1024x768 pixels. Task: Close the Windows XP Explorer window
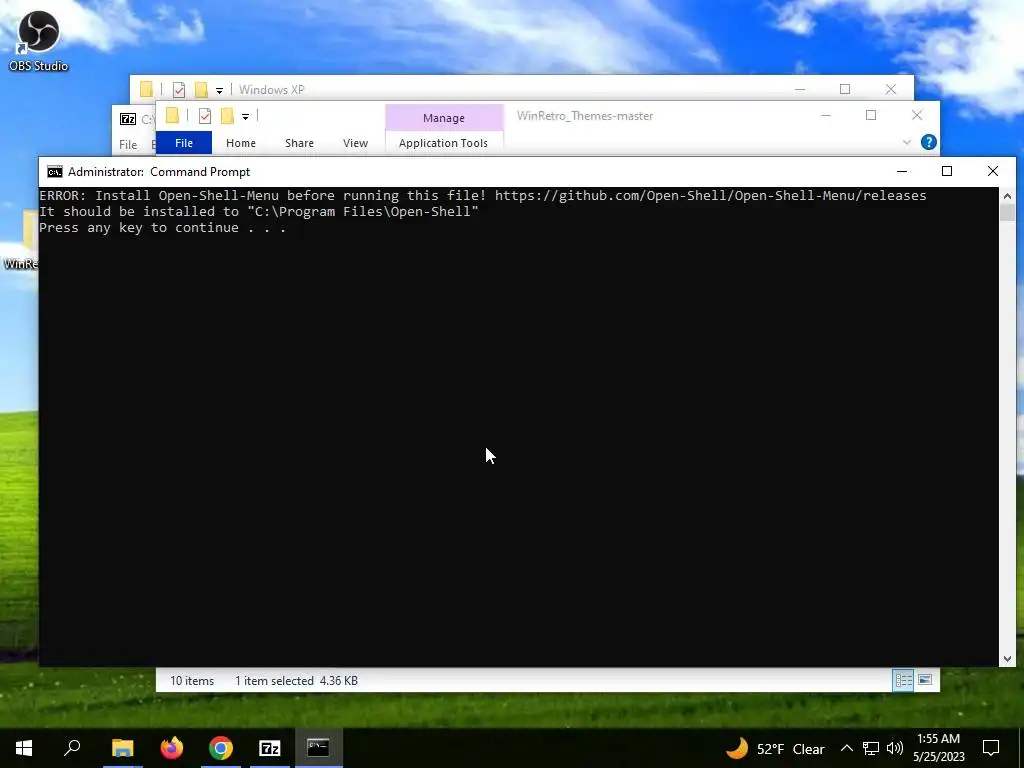click(x=891, y=89)
